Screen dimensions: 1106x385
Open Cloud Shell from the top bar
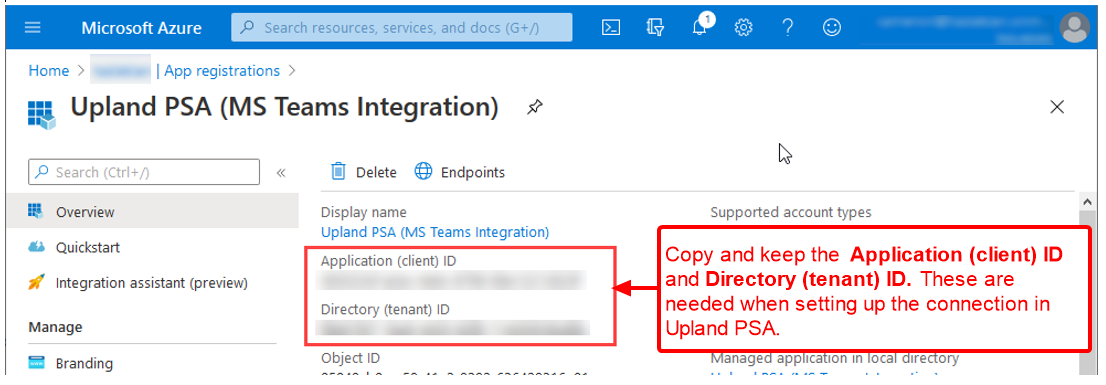pos(611,28)
